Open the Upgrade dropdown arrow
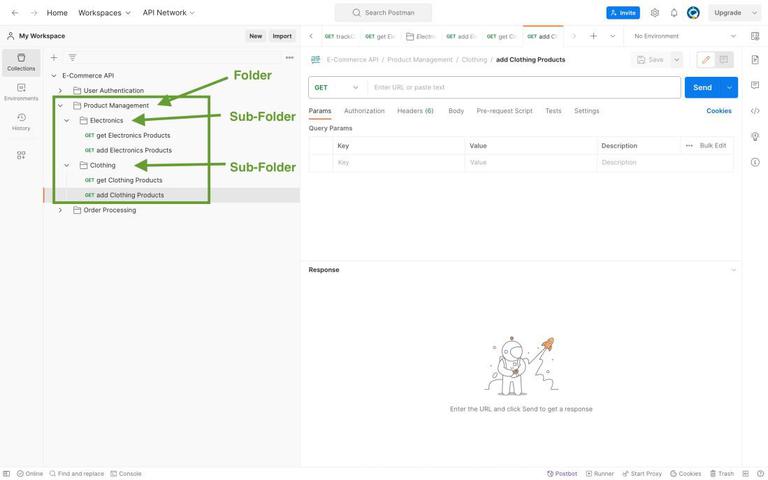Image resolution: width=768 pixels, height=480 pixels. coord(754,13)
